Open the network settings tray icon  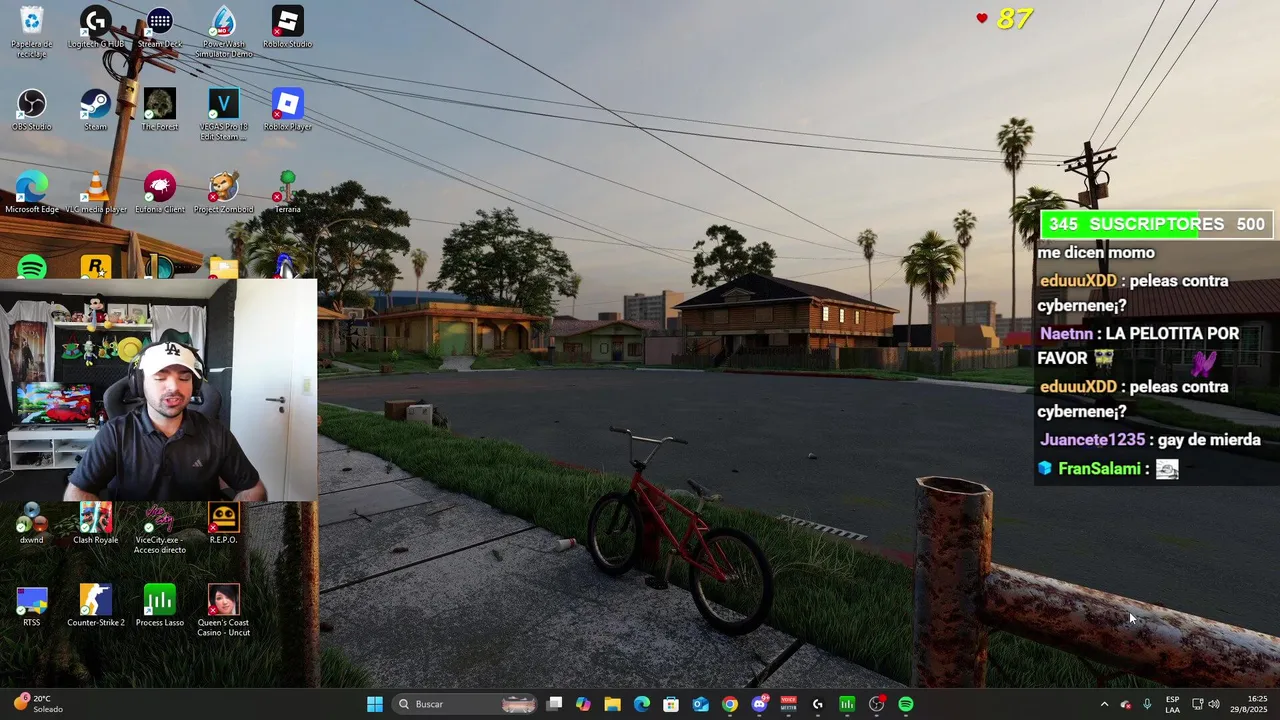click(1198, 704)
